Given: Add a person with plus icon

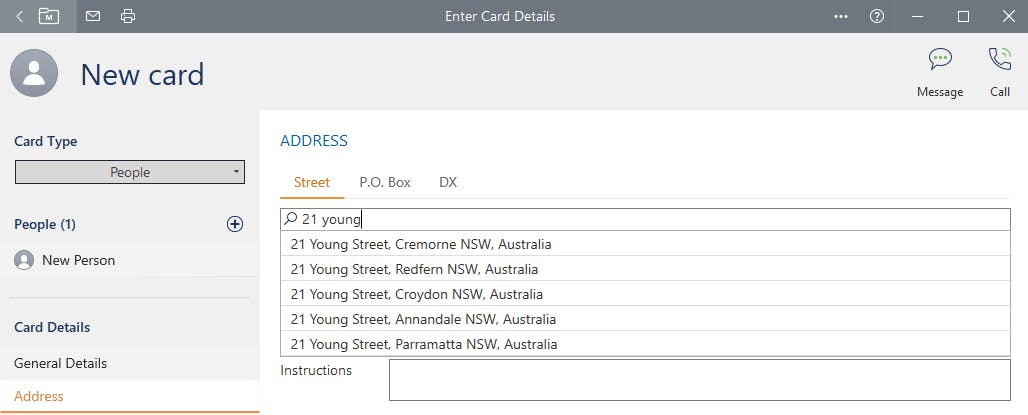Looking at the screenshot, I should pyautogui.click(x=235, y=224).
